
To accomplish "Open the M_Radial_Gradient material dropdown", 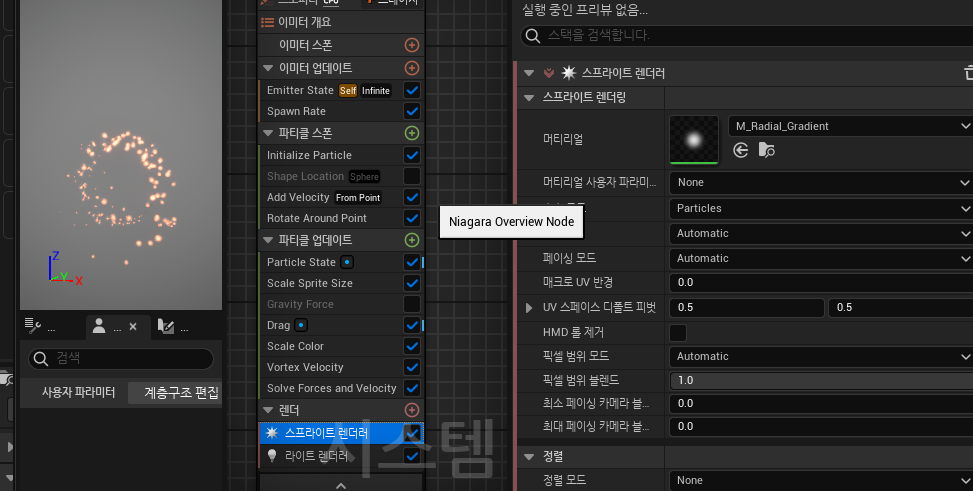I will tap(850, 126).
